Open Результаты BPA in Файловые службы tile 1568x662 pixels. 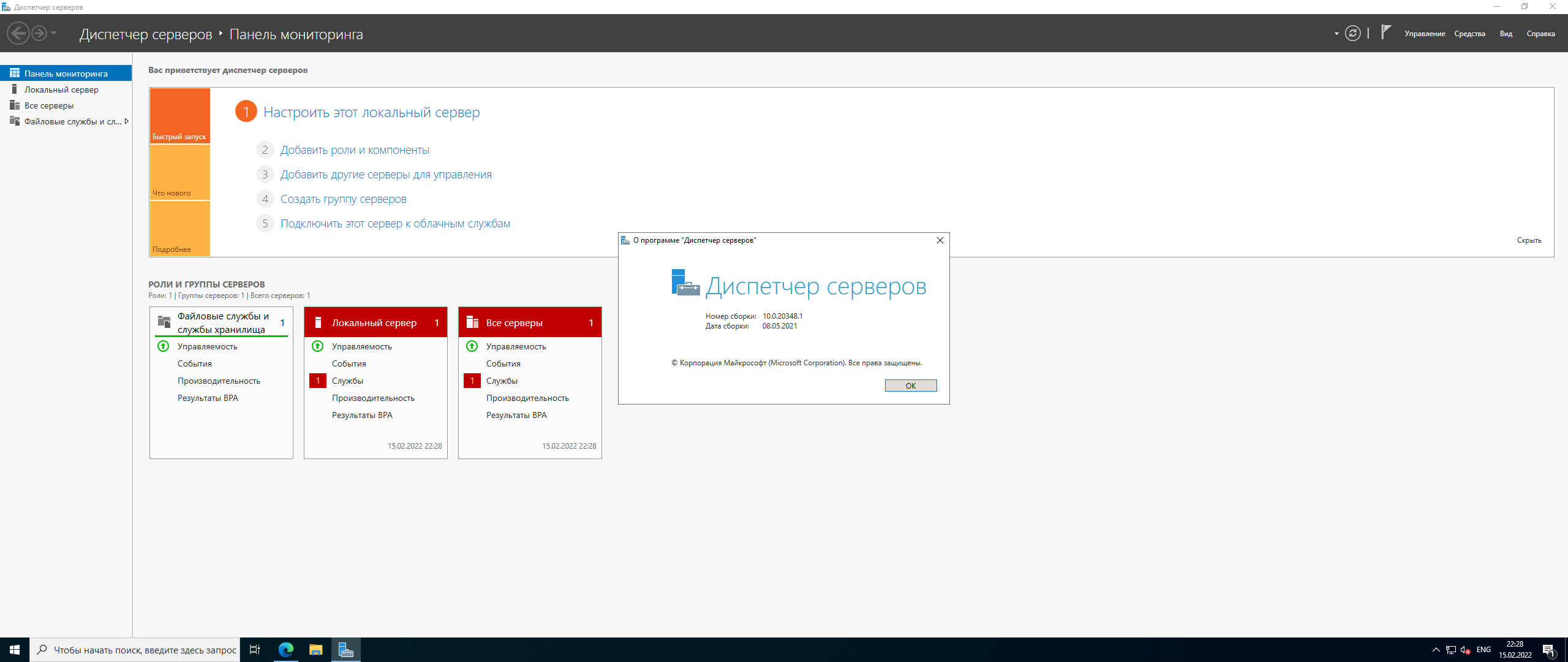[x=208, y=398]
